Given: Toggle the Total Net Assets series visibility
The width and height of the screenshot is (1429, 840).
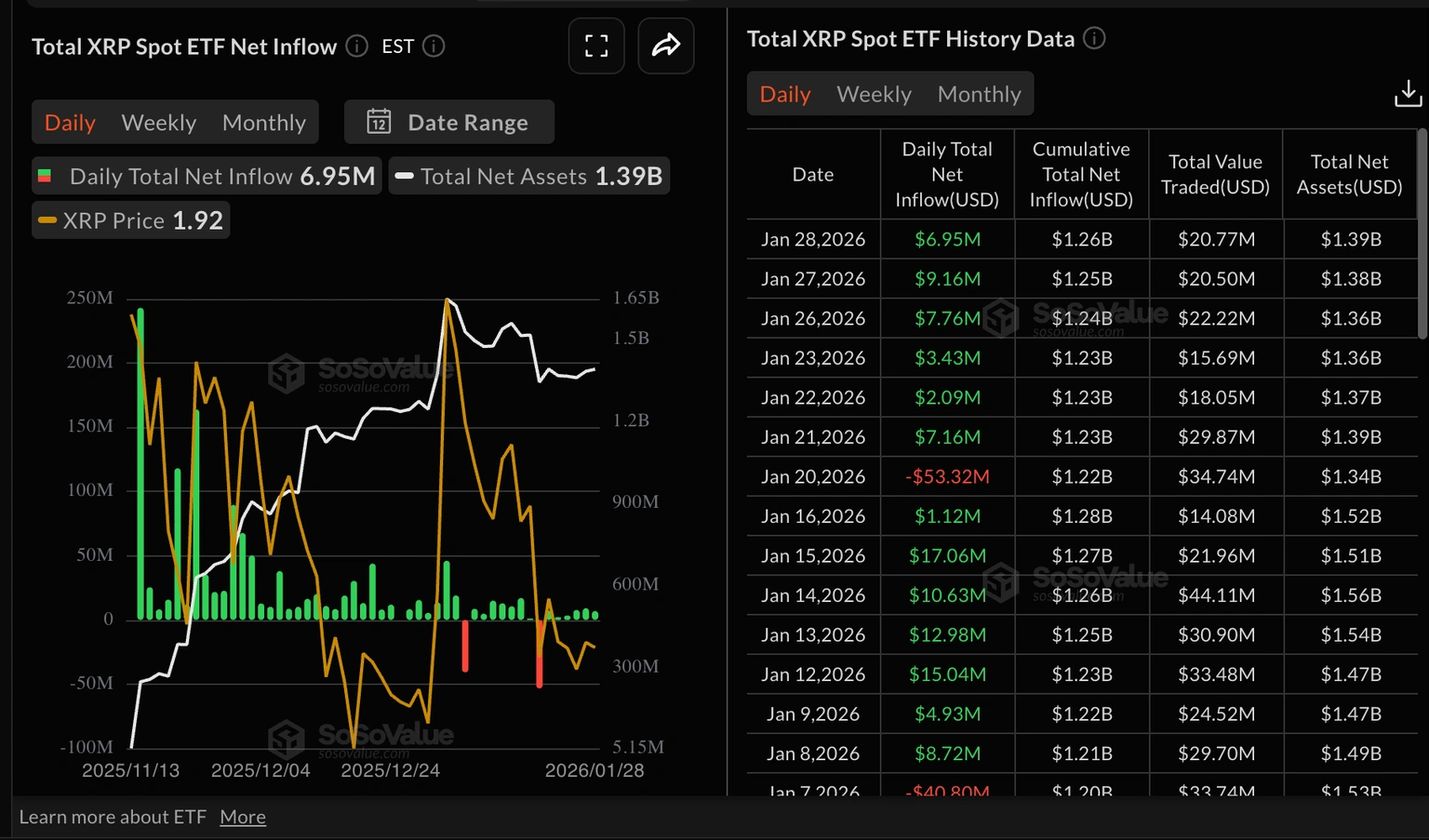Looking at the screenshot, I should pos(528,175).
